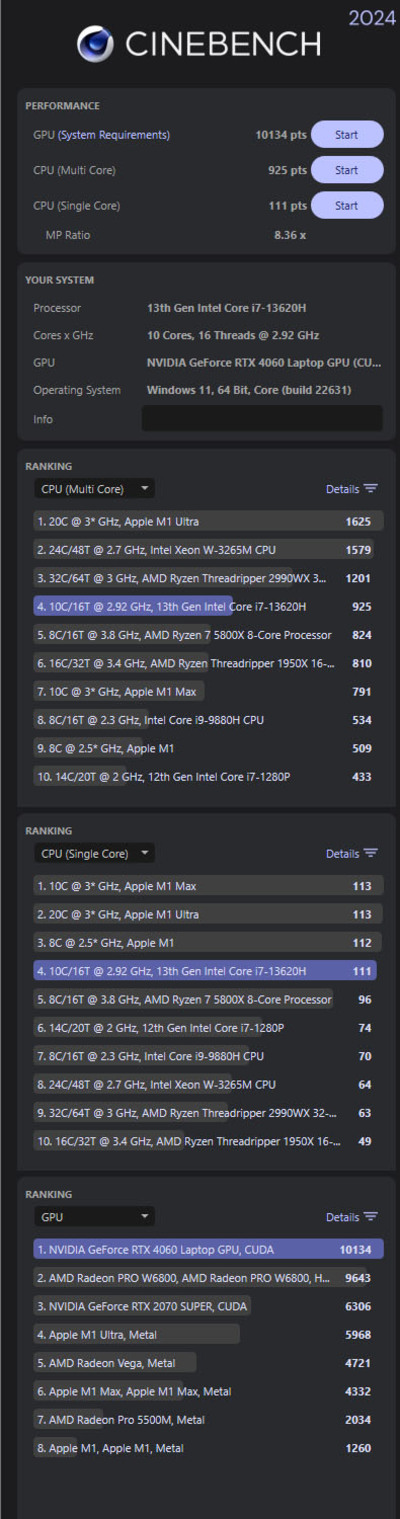This screenshot has height=1519, width=400.
Task: Select NVIDIA GeForce RTX 4060 Laptop GPU row
Action: 208,1249
